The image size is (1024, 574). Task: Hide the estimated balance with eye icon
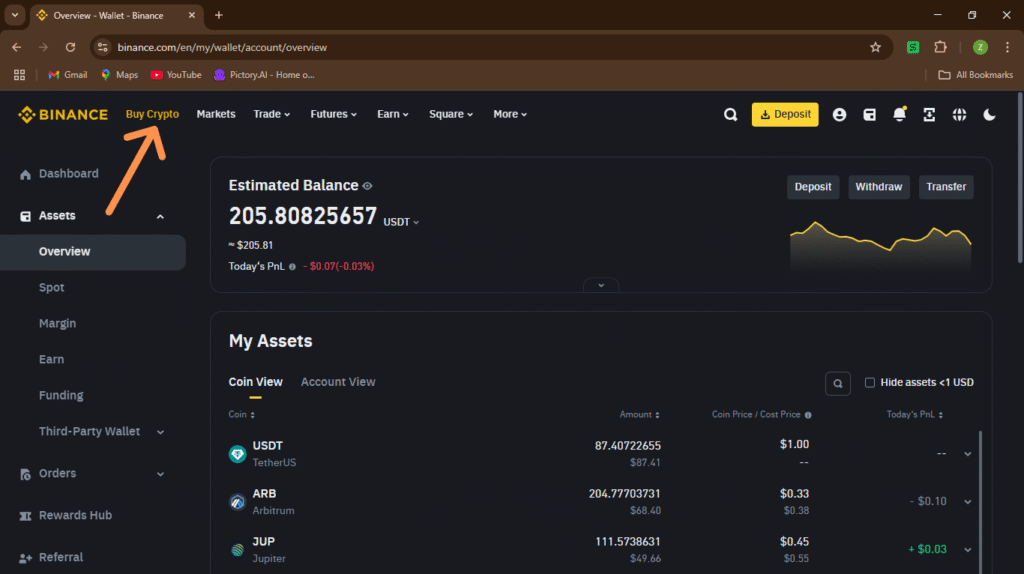pos(368,186)
